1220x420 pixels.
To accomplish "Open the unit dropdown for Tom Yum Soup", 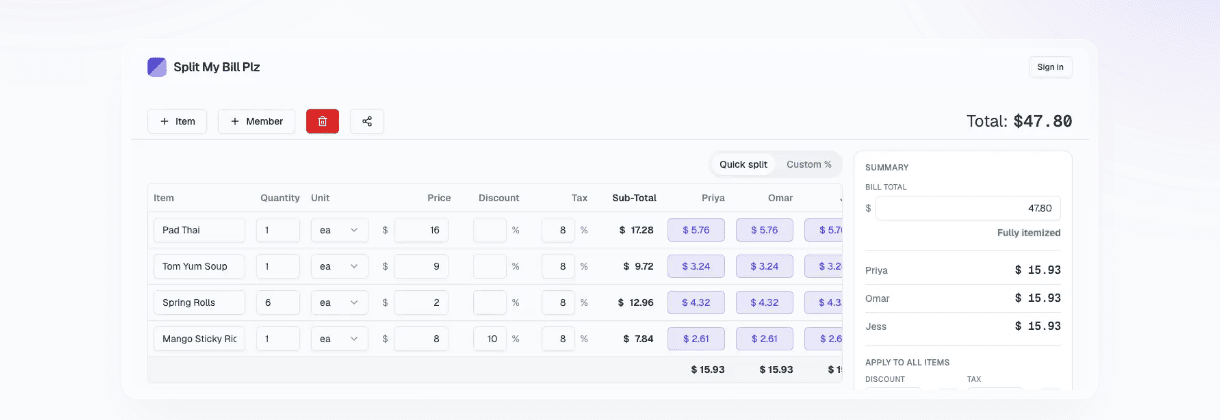I will coord(339,266).
